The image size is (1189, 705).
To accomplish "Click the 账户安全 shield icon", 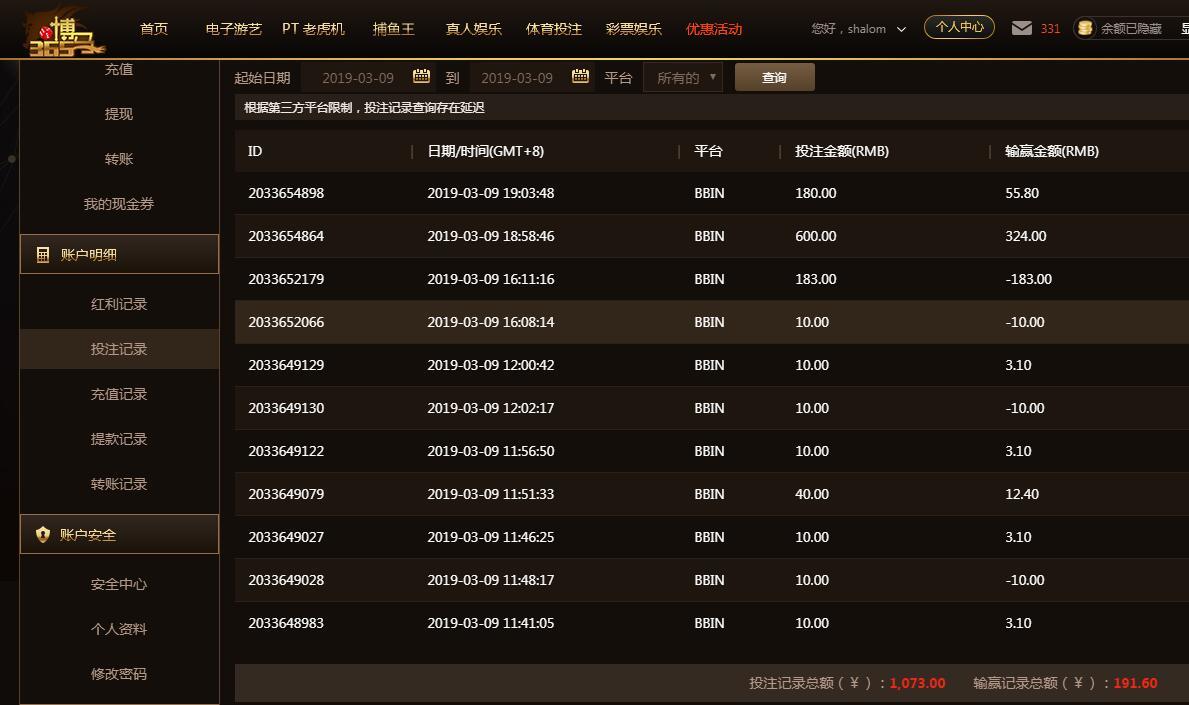I will coord(43,535).
